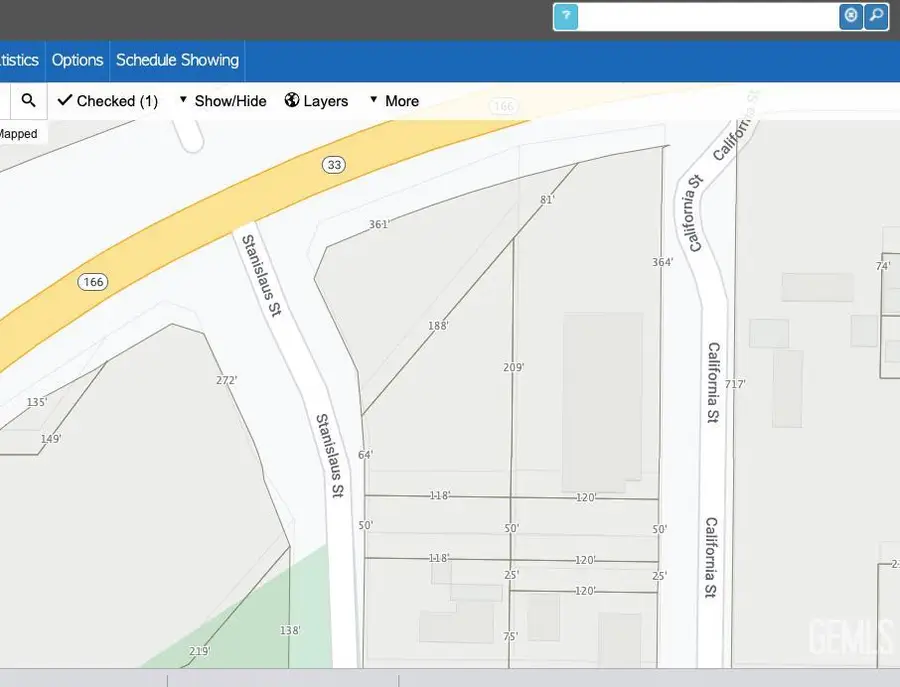Click the 219' parcel dimension label
The image size is (900, 687).
point(199,651)
